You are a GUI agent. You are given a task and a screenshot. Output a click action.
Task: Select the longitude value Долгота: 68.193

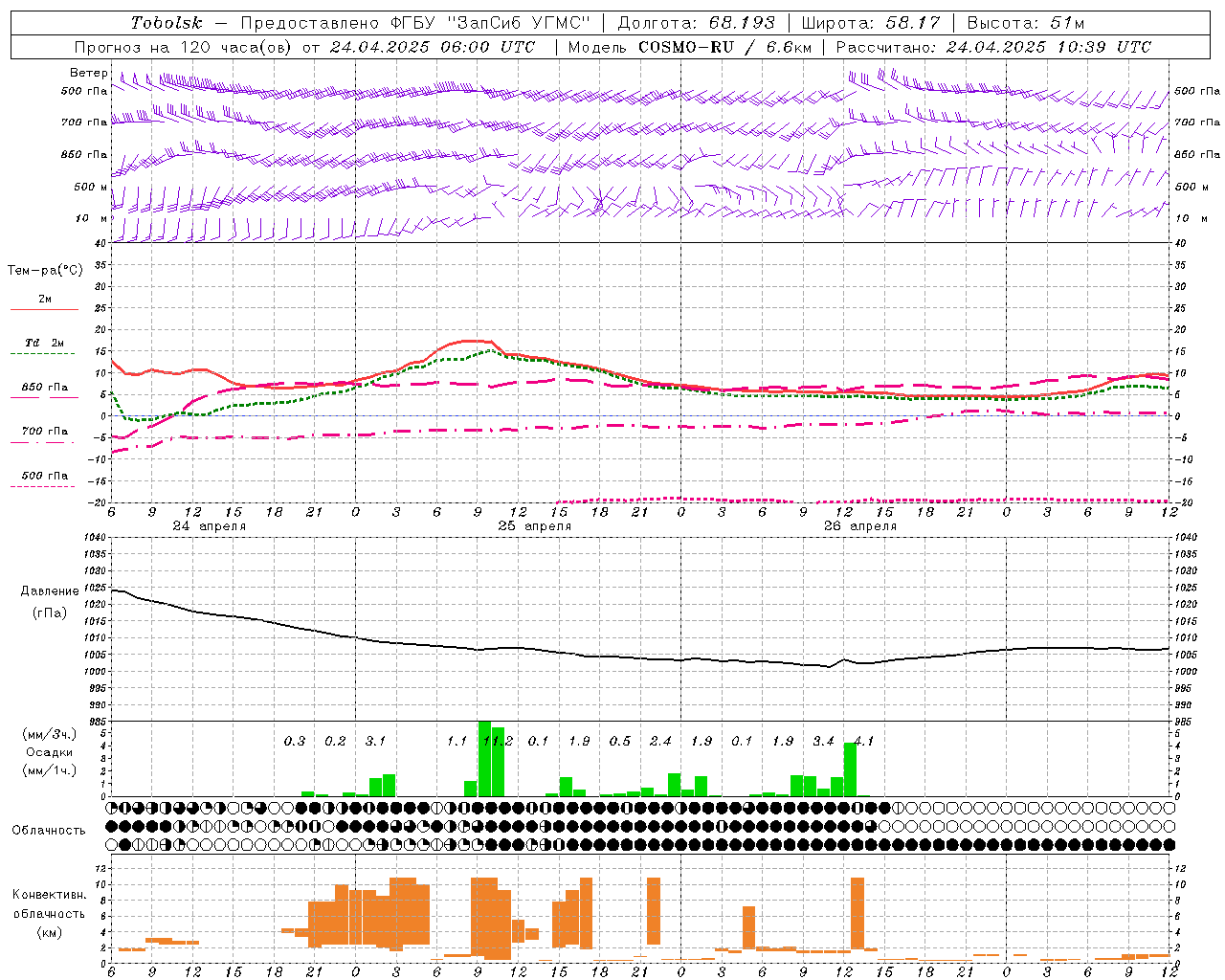pos(696,23)
